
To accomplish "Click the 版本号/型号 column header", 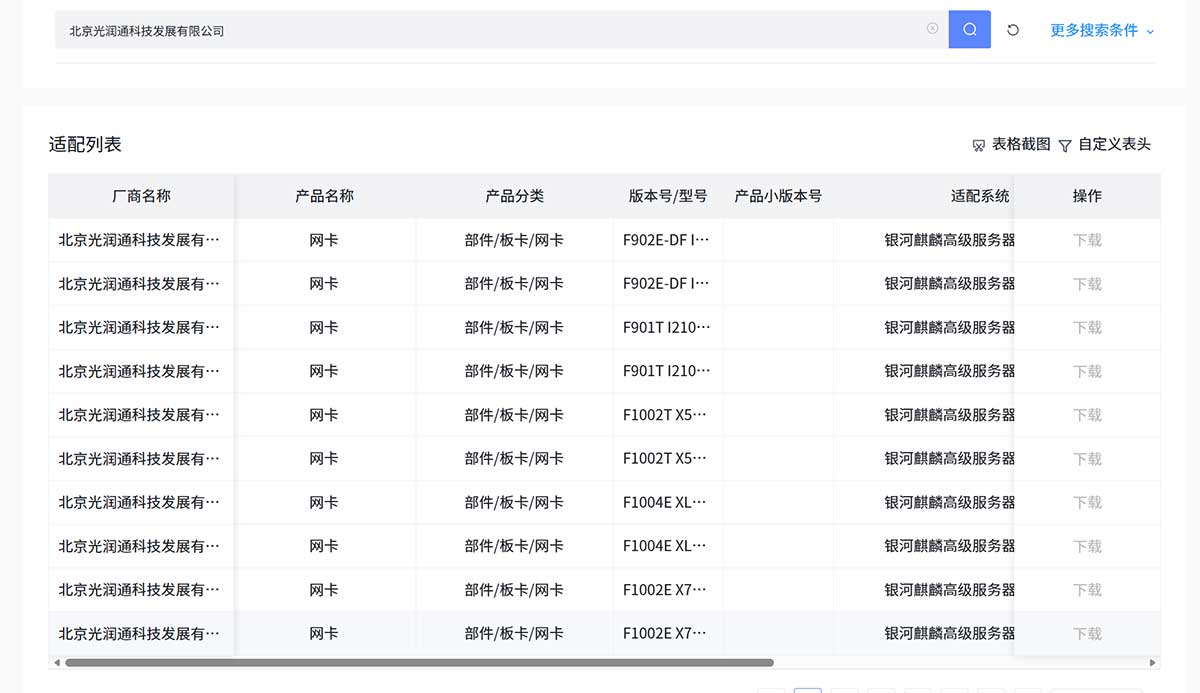I will click(x=668, y=196).
